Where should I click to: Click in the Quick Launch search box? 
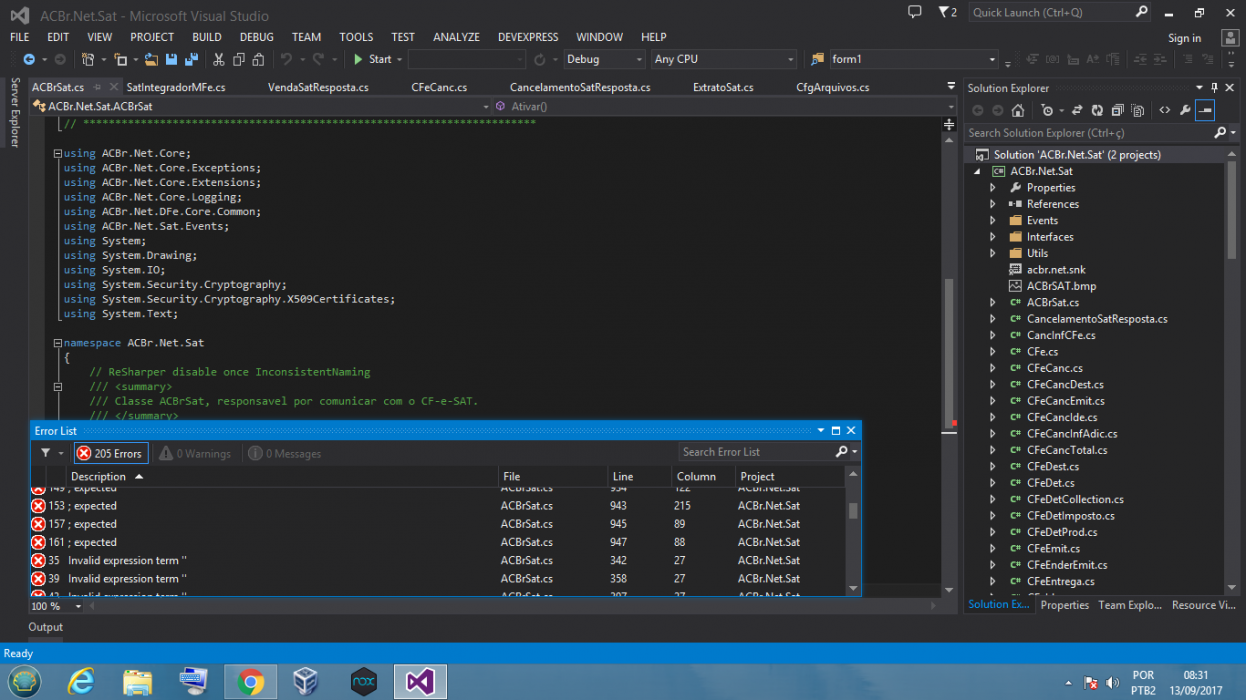[1051, 12]
